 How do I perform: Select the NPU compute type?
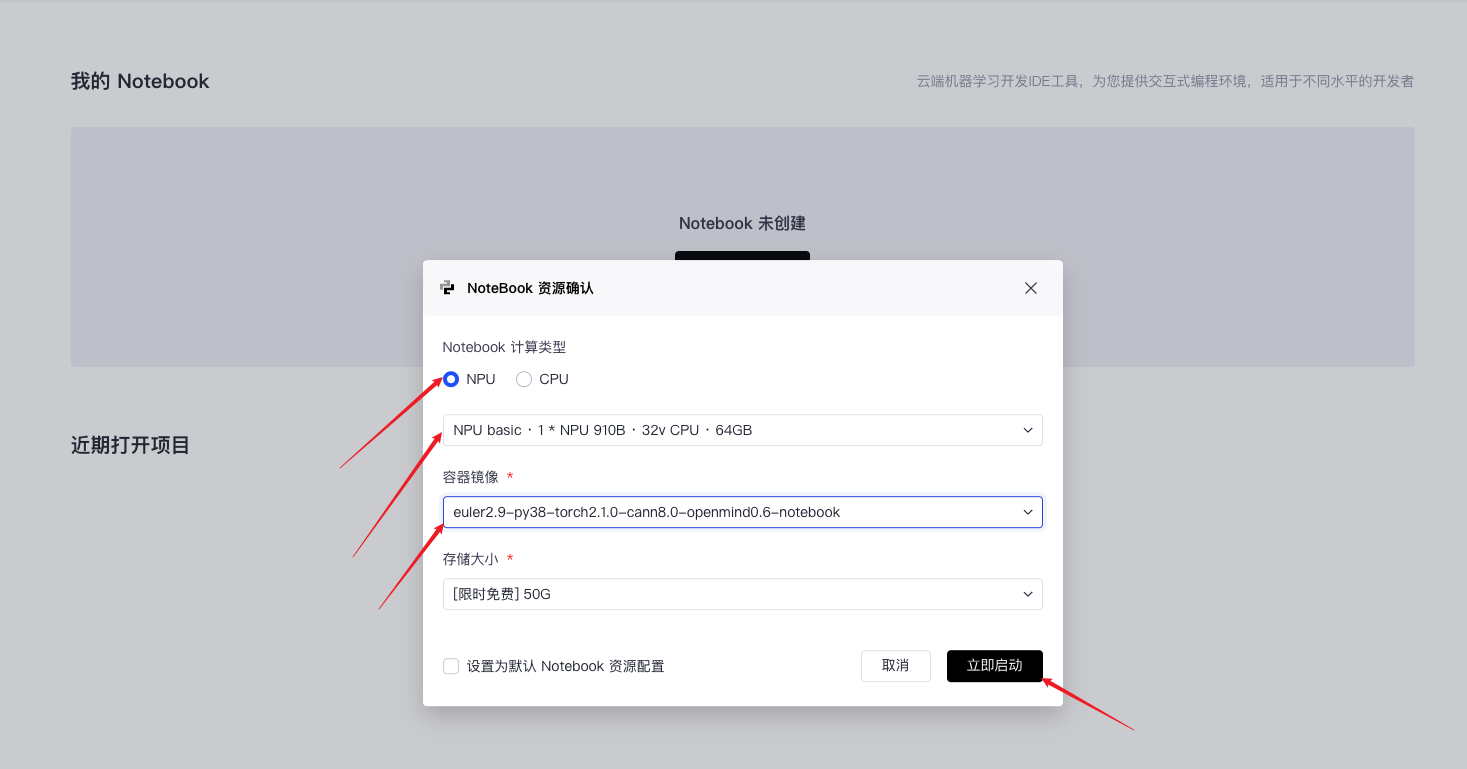click(x=451, y=379)
